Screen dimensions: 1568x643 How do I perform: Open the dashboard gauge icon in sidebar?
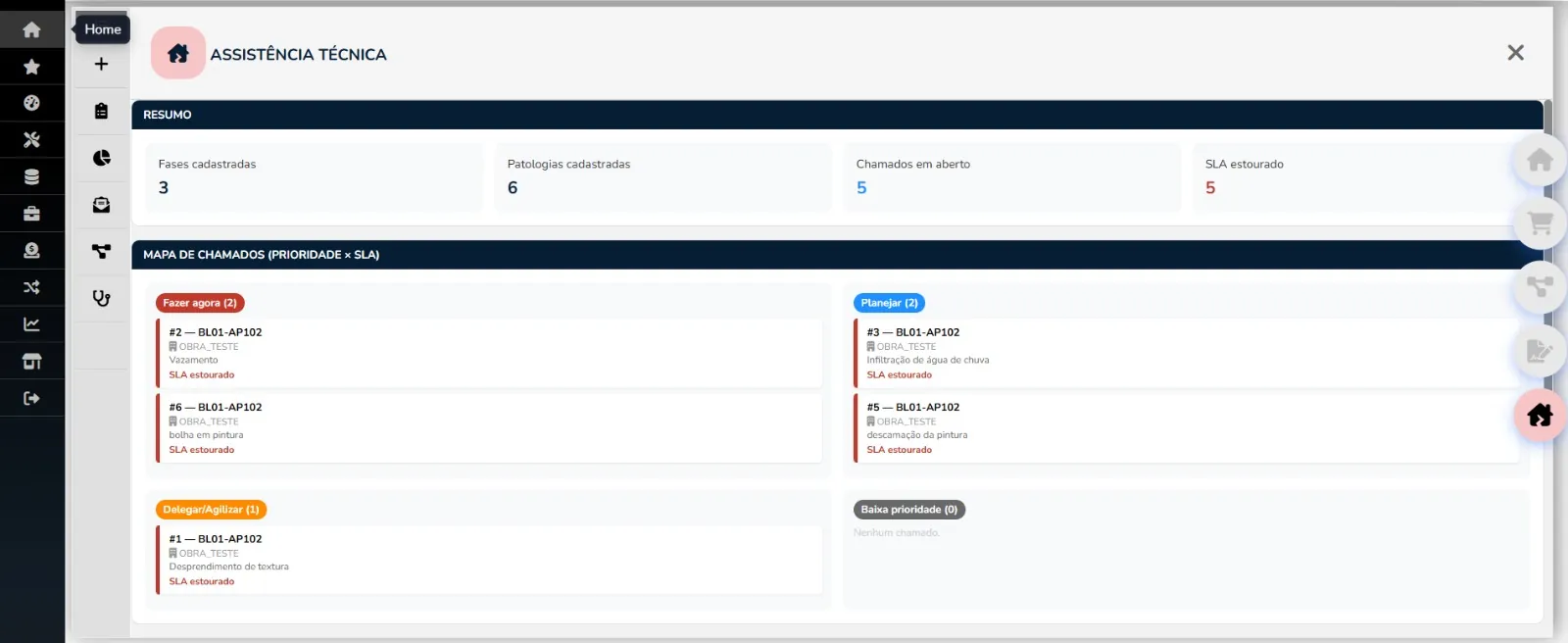[x=31, y=103]
